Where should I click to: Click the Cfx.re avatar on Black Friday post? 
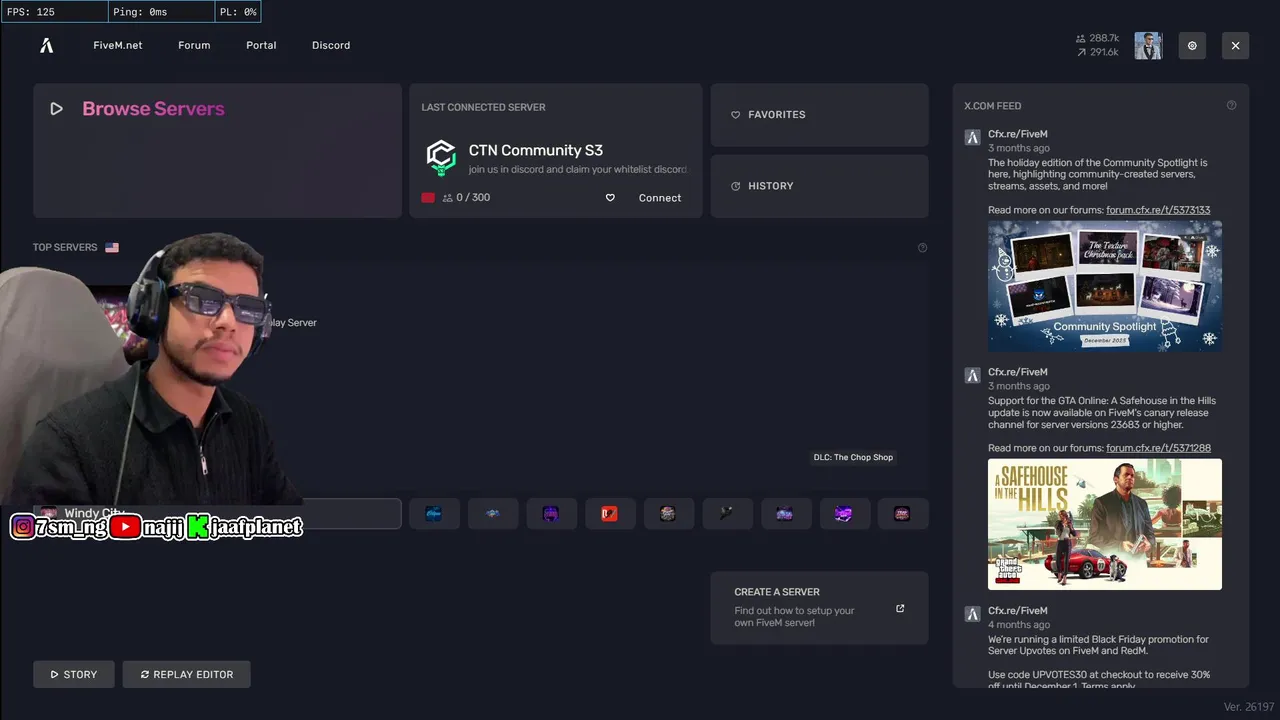tap(972, 613)
